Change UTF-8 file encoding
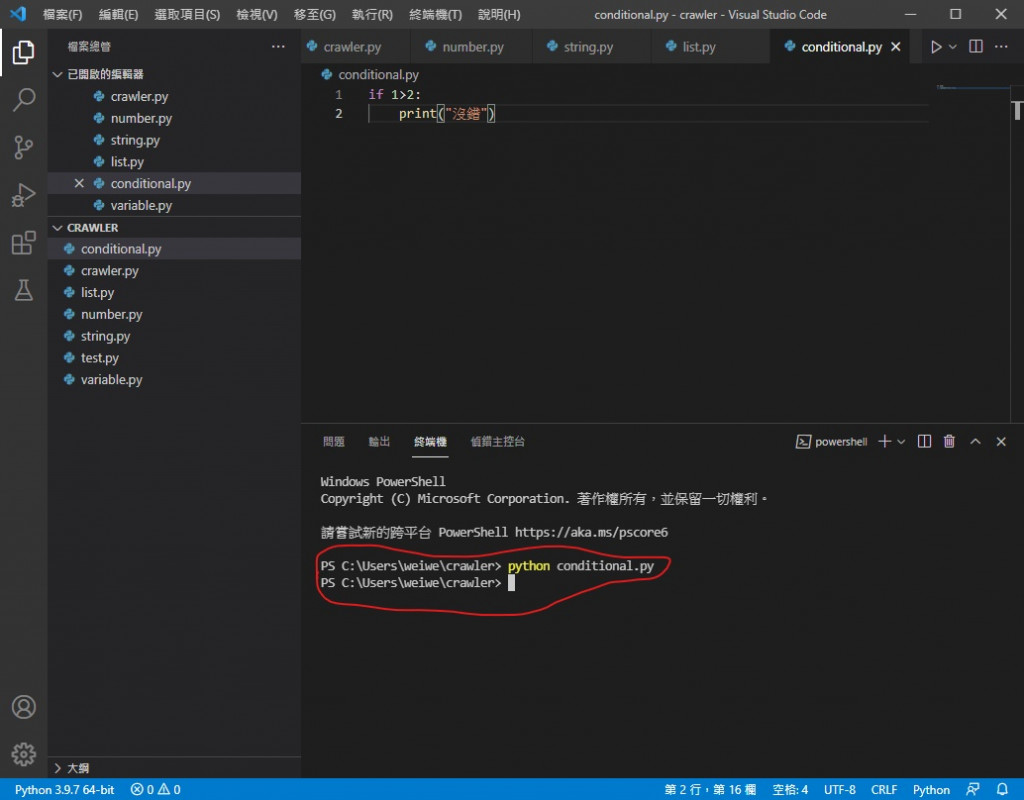The image size is (1024, 800). [839, 790]
